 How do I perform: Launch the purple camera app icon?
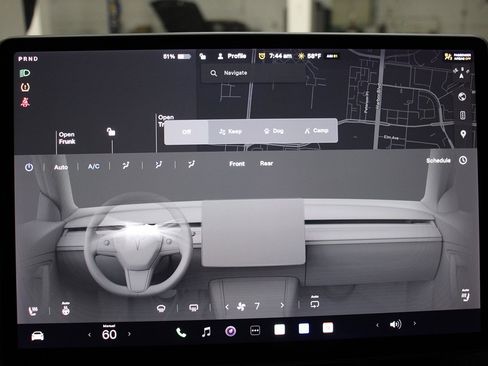[231, 331]
